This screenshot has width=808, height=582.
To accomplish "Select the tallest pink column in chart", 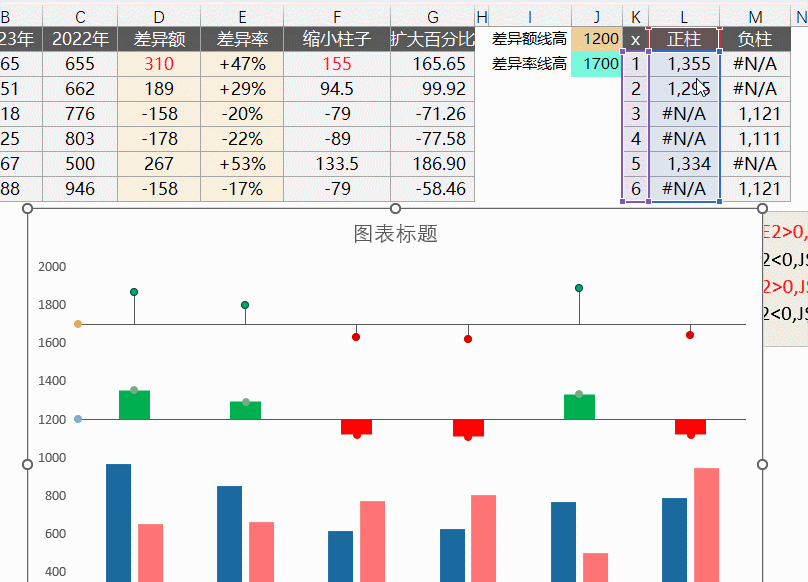I will point(706,525).
